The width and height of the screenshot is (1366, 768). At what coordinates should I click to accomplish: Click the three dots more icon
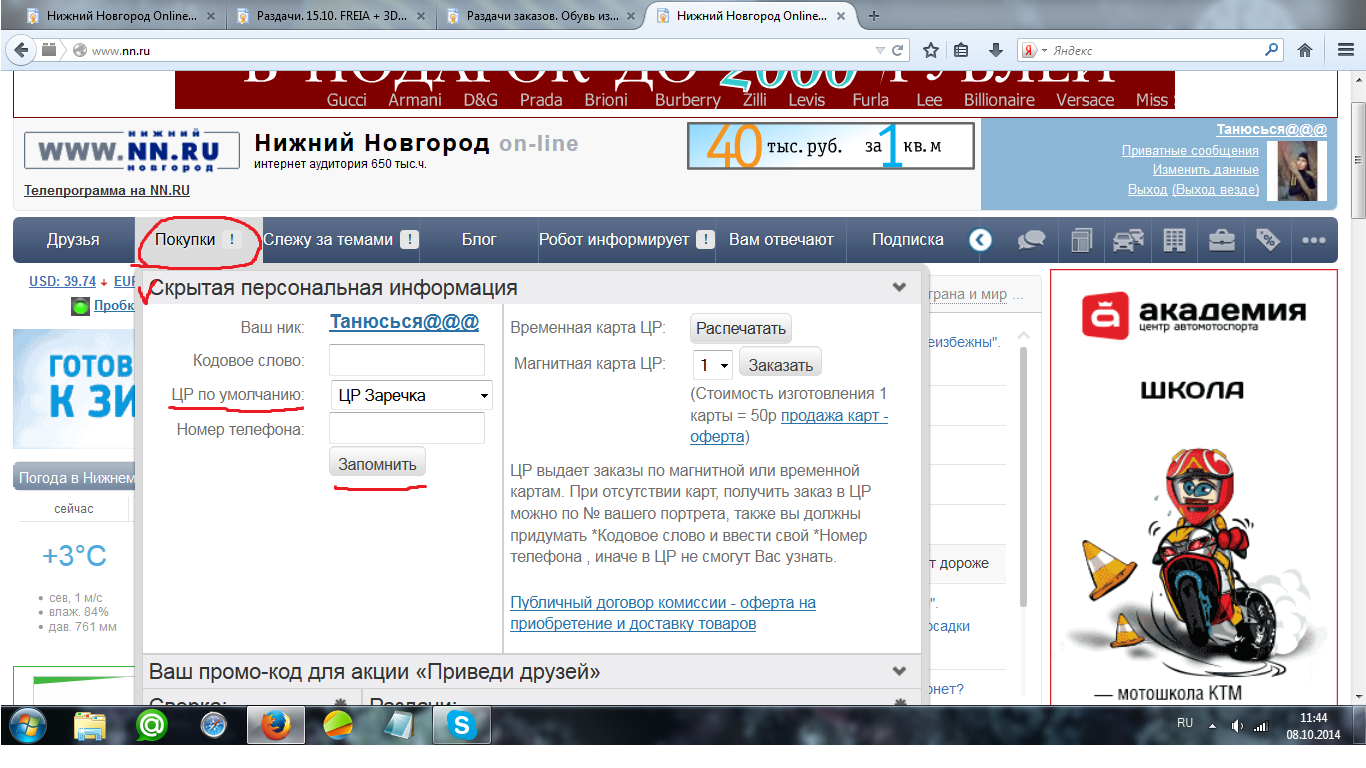point(1313,240)
